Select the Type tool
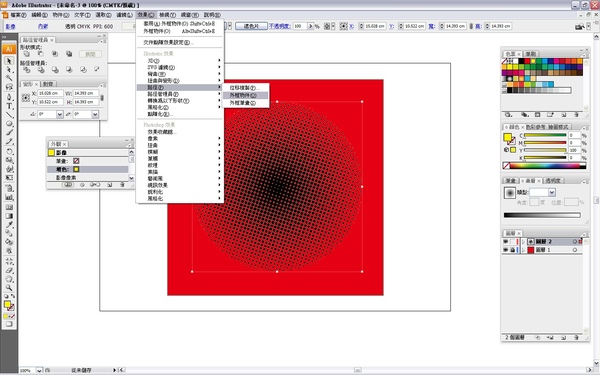 pyautogui.click(x=9, y=106)
